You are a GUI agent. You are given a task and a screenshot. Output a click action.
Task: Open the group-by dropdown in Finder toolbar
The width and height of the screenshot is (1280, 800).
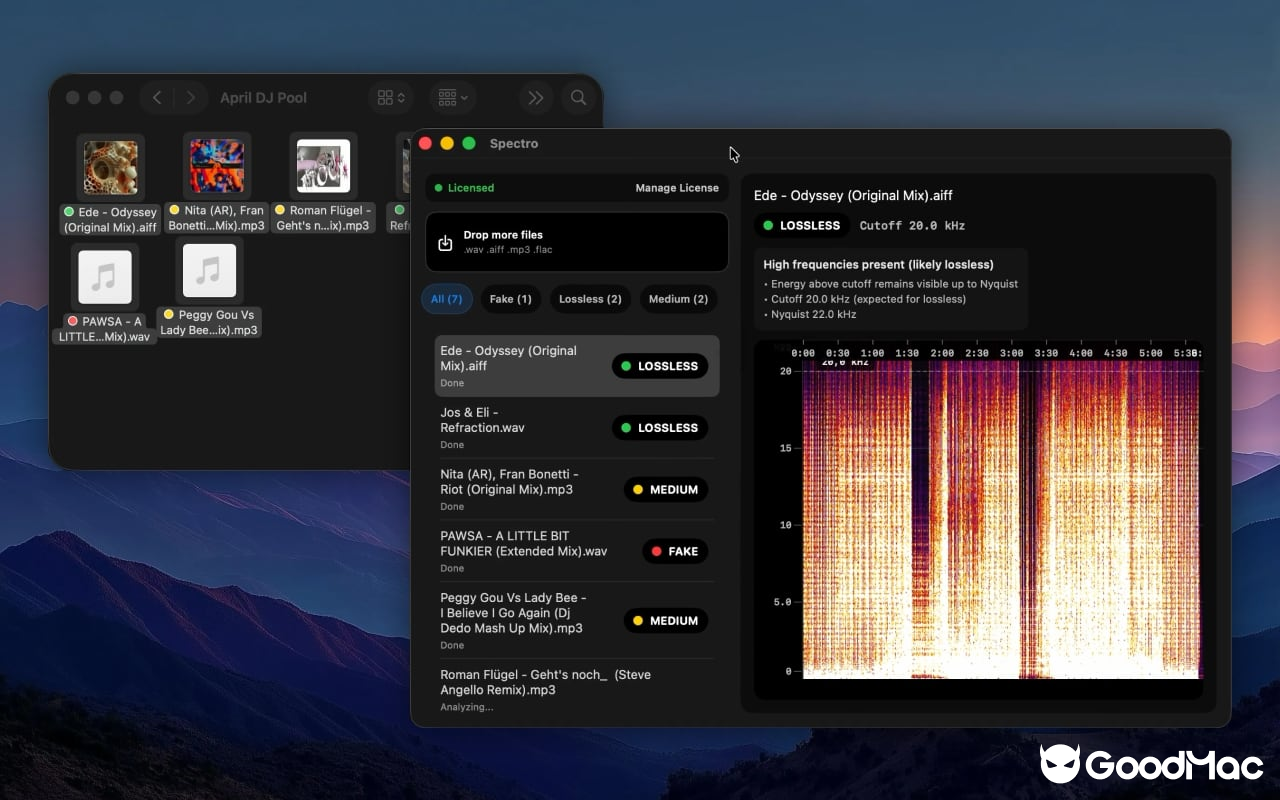452,97
